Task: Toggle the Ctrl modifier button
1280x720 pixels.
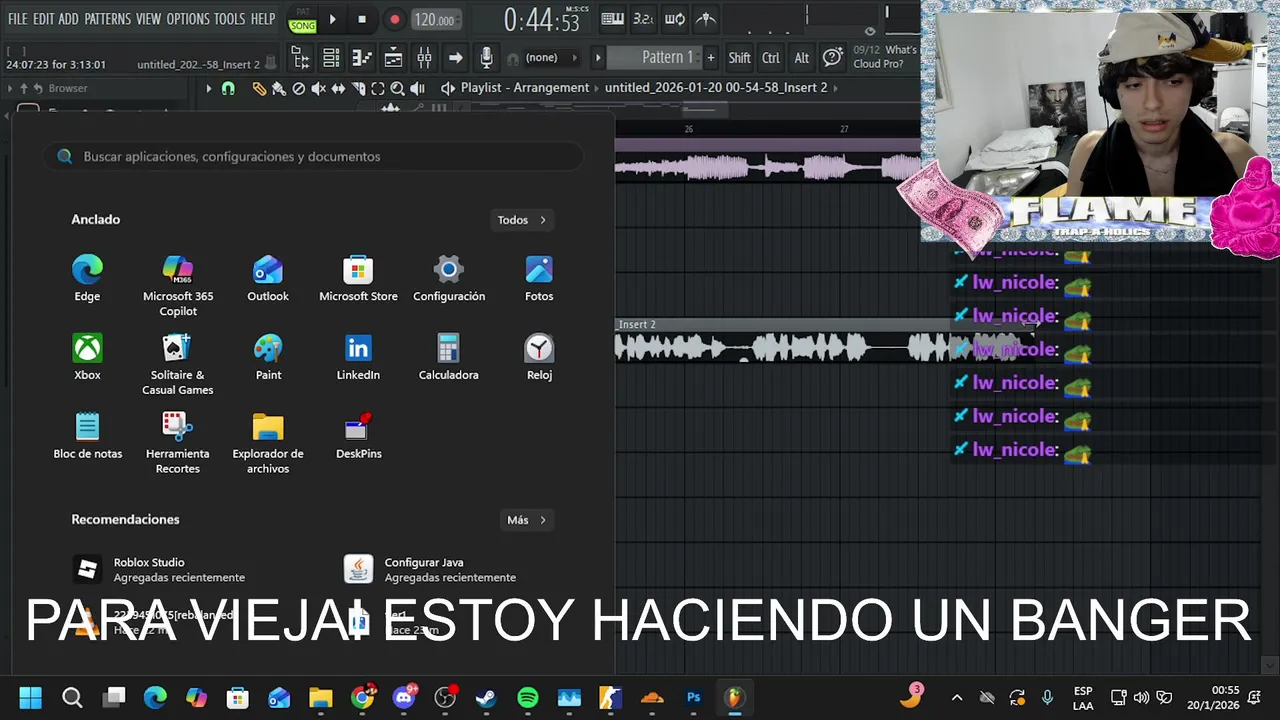Action: click(x=770, y=58)
